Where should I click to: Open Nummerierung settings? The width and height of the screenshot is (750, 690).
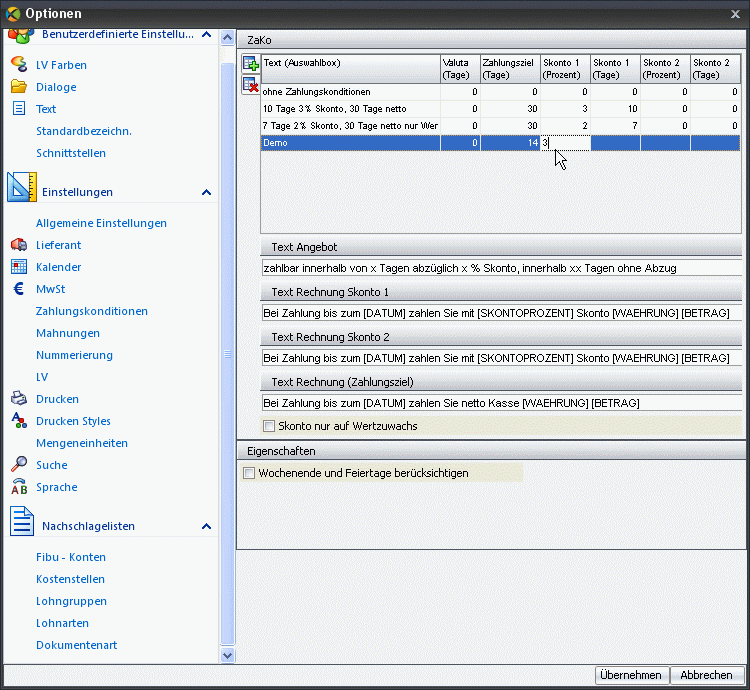(x=74, y=355)
